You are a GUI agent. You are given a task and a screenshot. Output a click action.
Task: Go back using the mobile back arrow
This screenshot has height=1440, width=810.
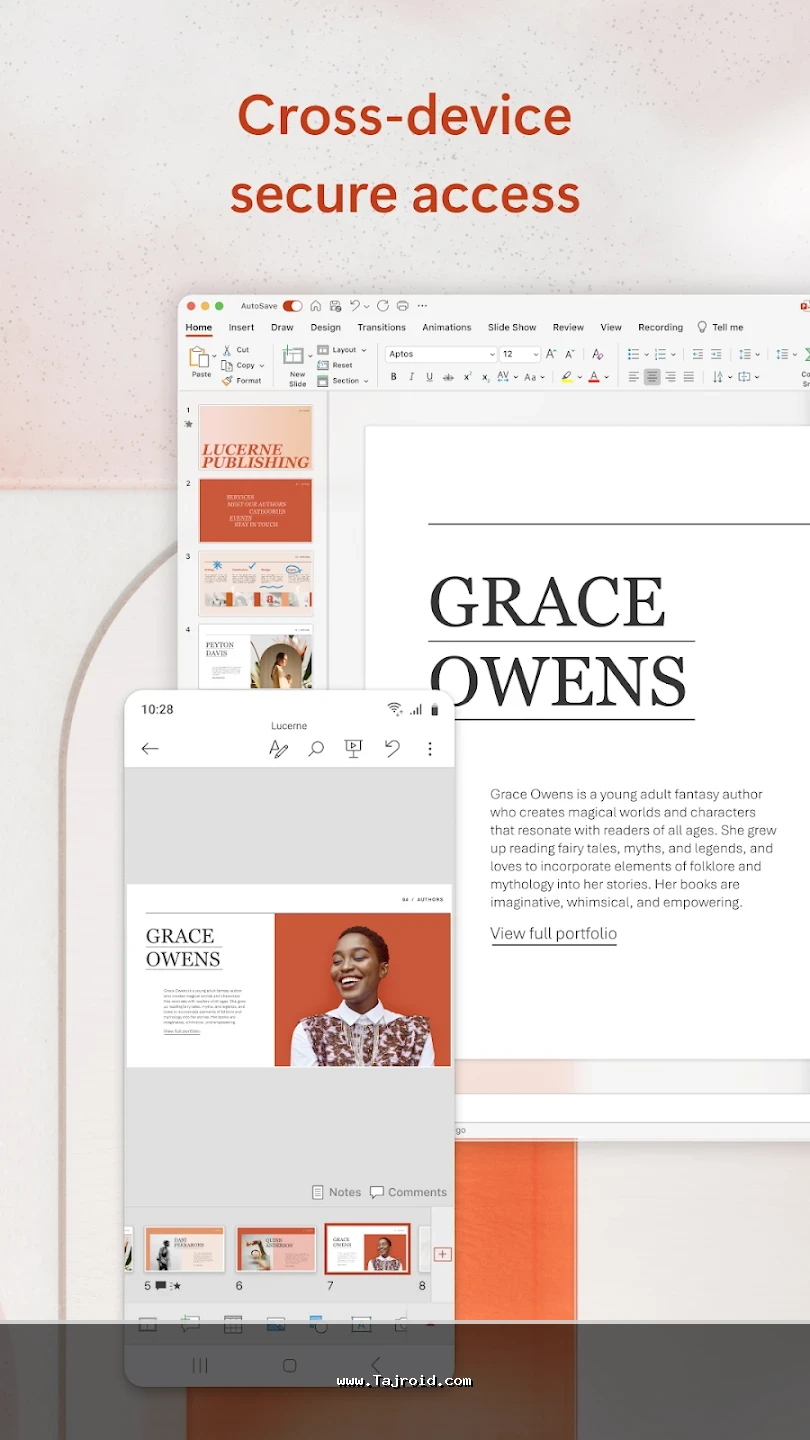(x=150, y=749)
